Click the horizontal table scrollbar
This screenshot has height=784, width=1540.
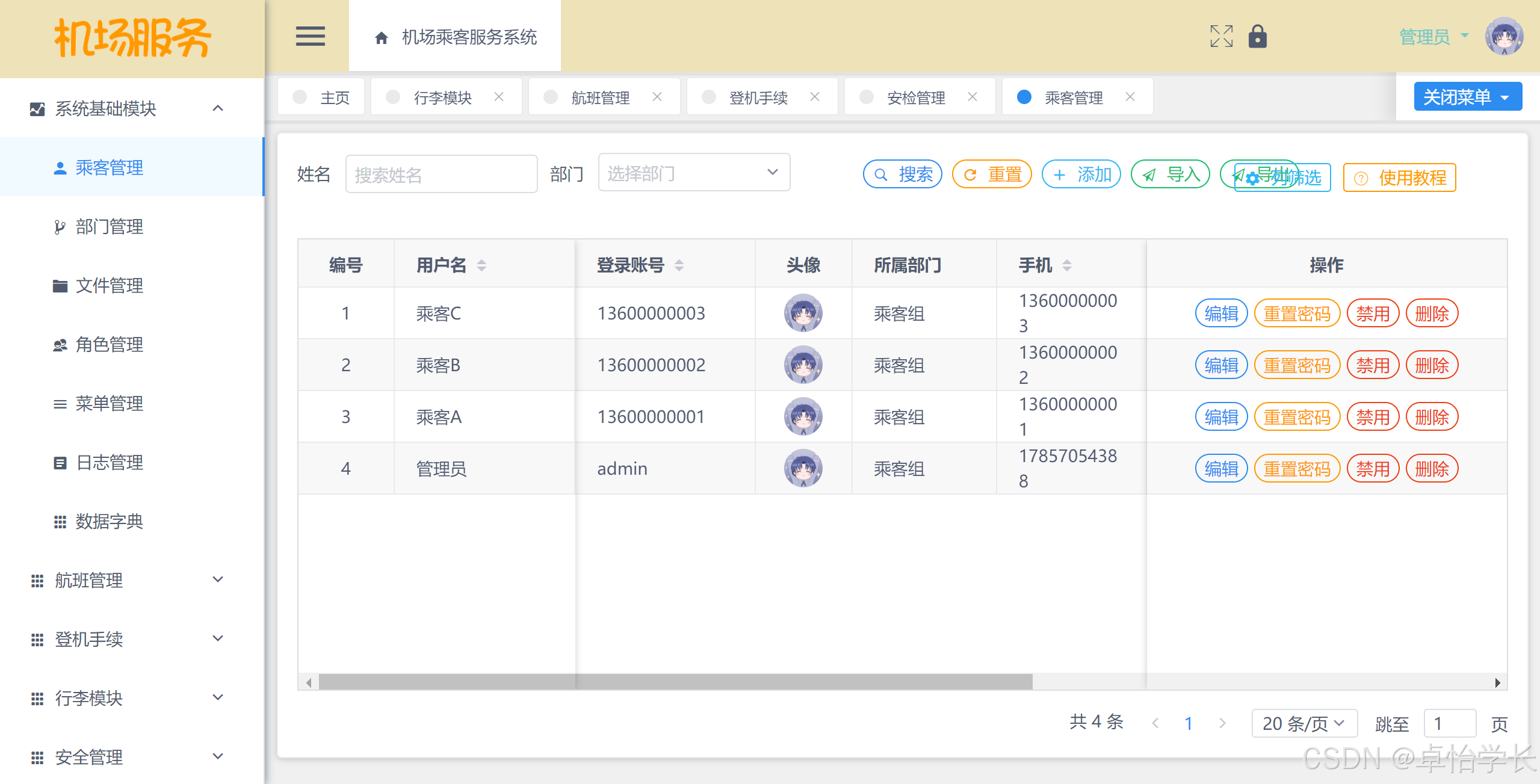pos(675,682)
